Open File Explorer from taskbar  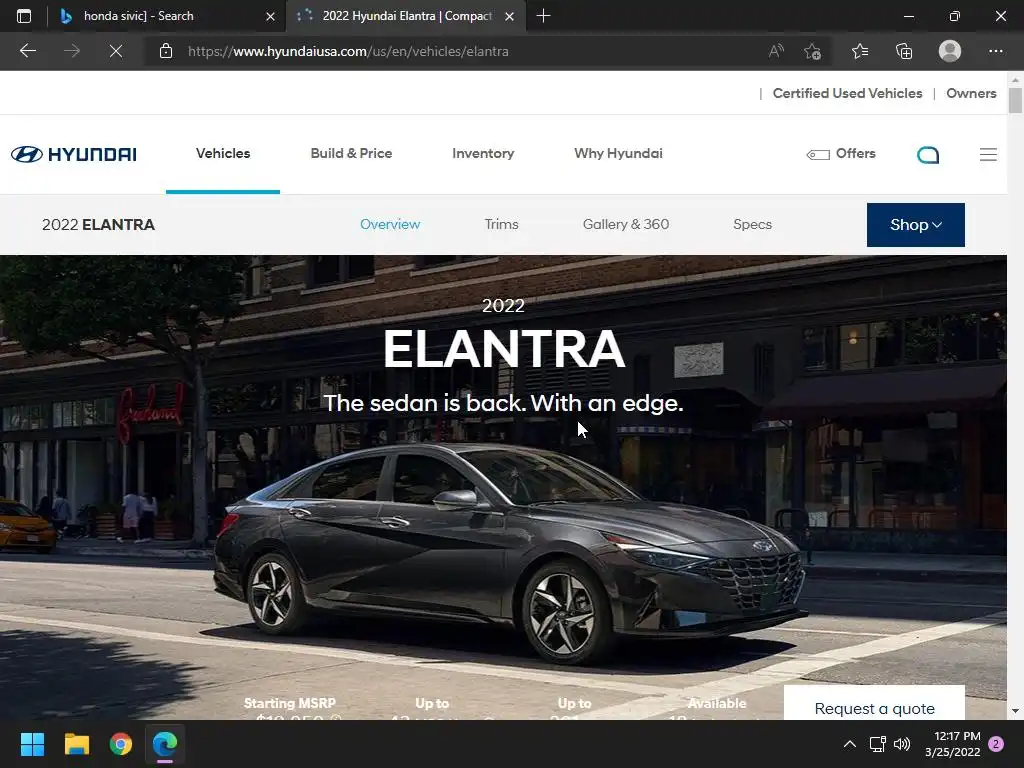coord(76,744)
